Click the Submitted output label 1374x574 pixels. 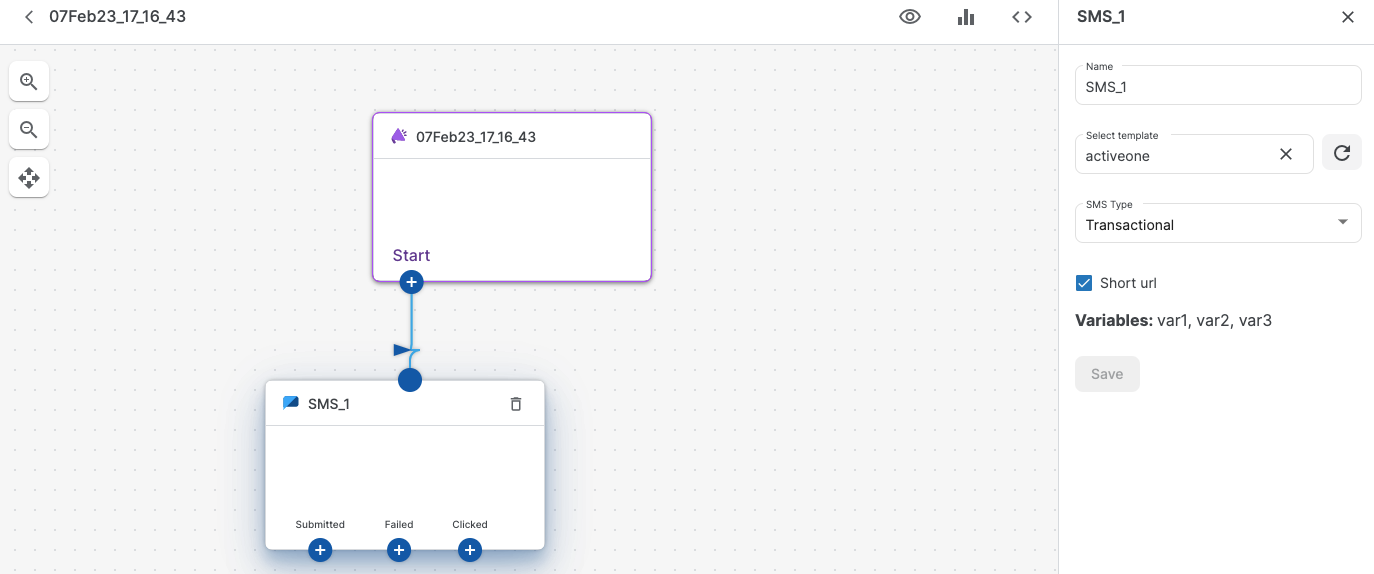click(320, 524)
